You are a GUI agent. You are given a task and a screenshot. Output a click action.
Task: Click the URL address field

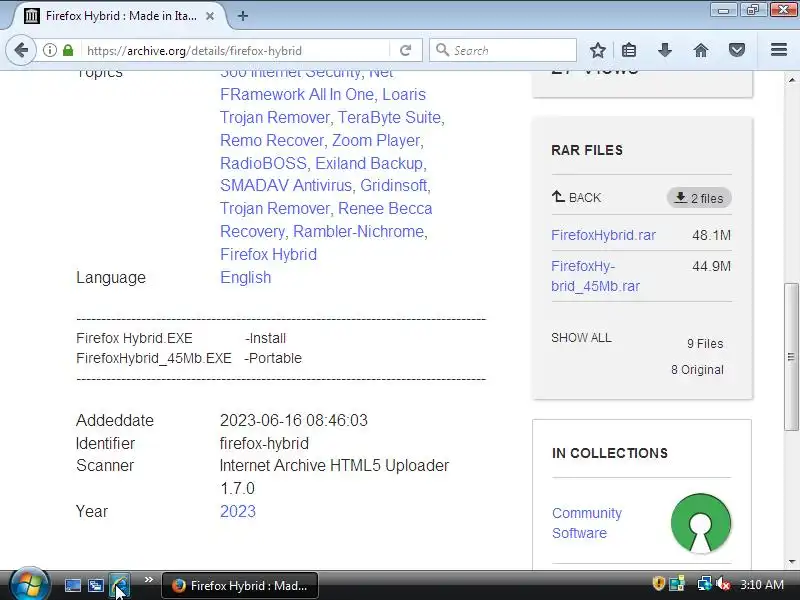point(237,51)
